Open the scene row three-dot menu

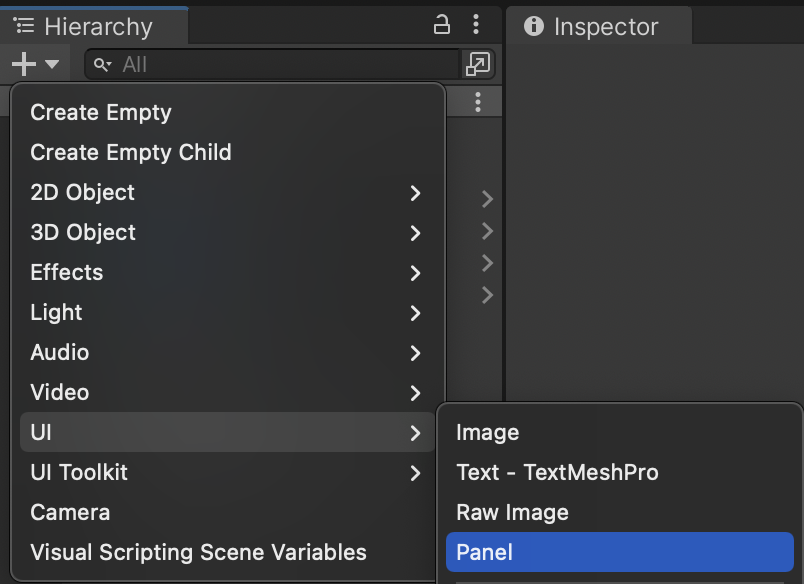tap(479, 102)
